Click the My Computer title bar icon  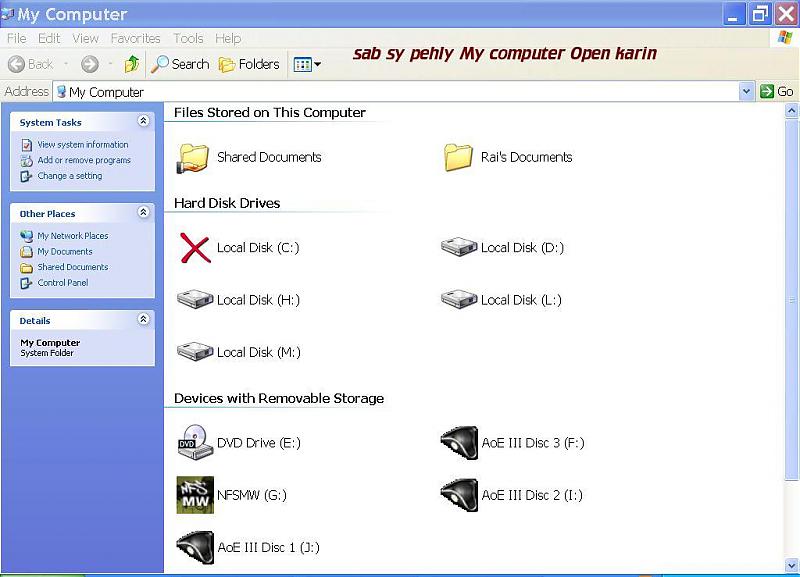click(x=7, y=14)
